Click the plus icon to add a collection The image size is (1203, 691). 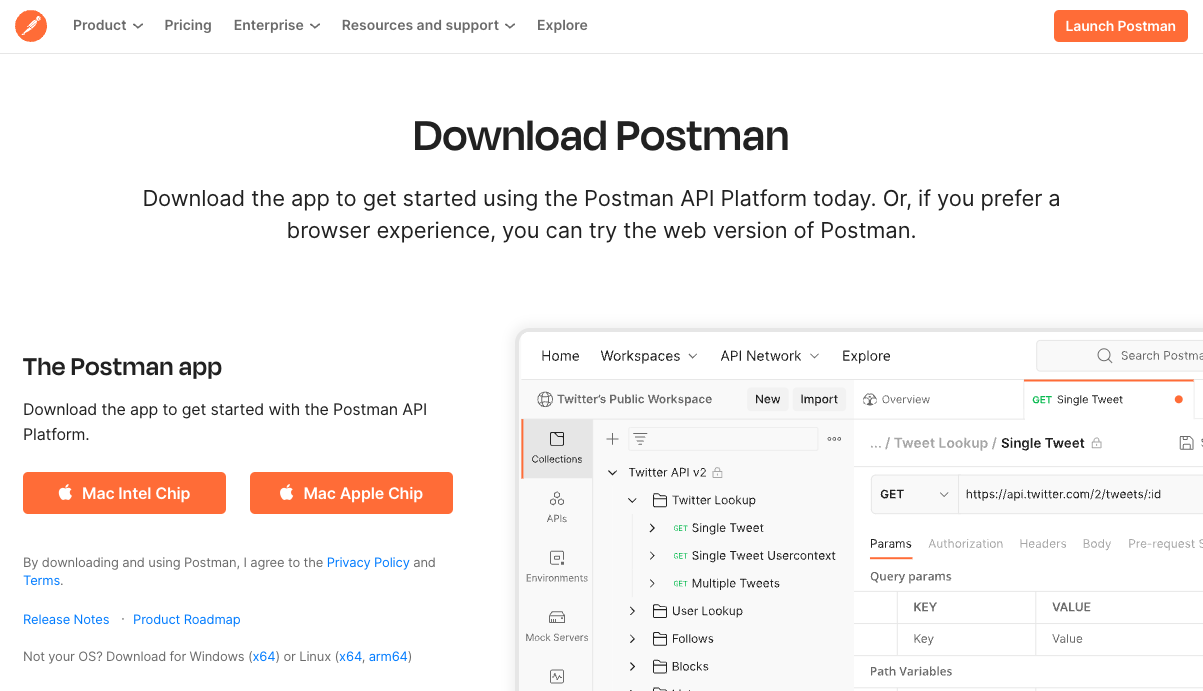coord(612,438)
